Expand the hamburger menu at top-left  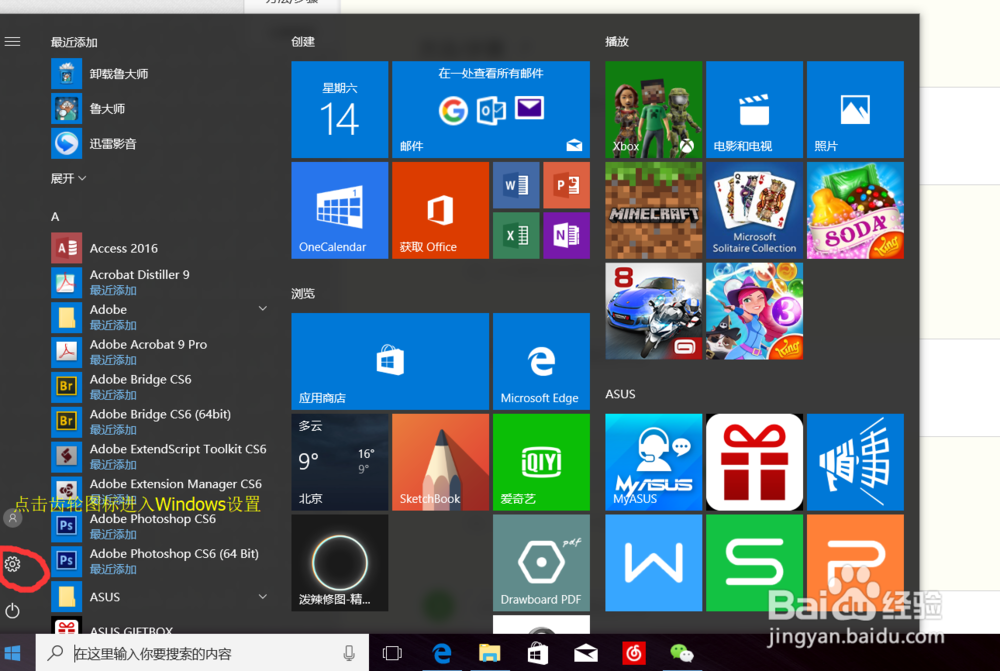(x=12, y=42)
